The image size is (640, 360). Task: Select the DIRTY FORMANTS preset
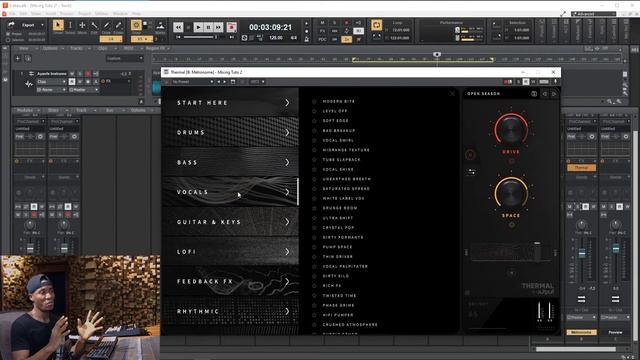click(x=342, y=237)
